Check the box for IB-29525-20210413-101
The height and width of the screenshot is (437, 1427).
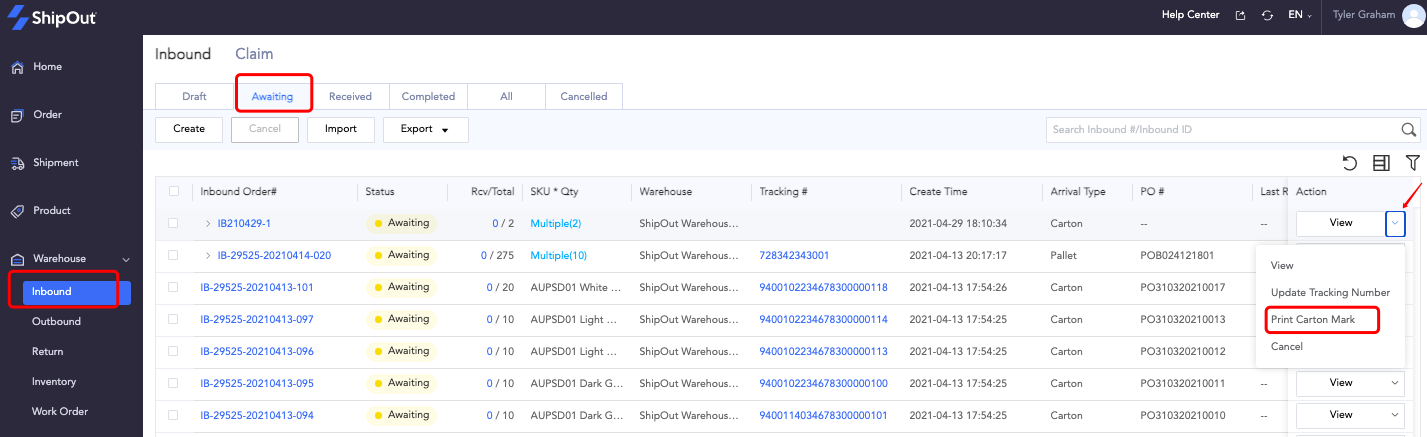point(174,287)
